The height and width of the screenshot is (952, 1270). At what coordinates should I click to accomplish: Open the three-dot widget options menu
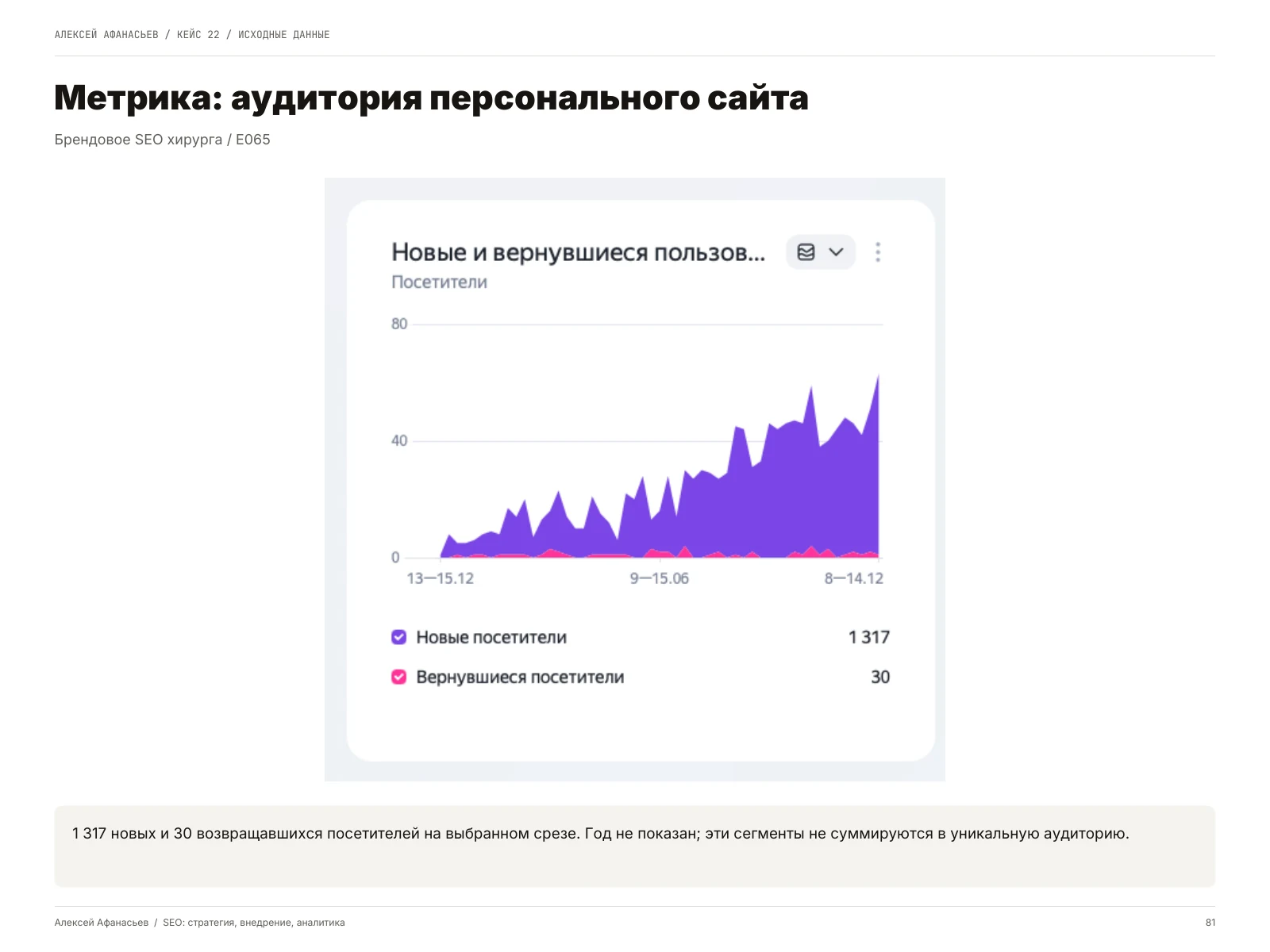point(877,252)
